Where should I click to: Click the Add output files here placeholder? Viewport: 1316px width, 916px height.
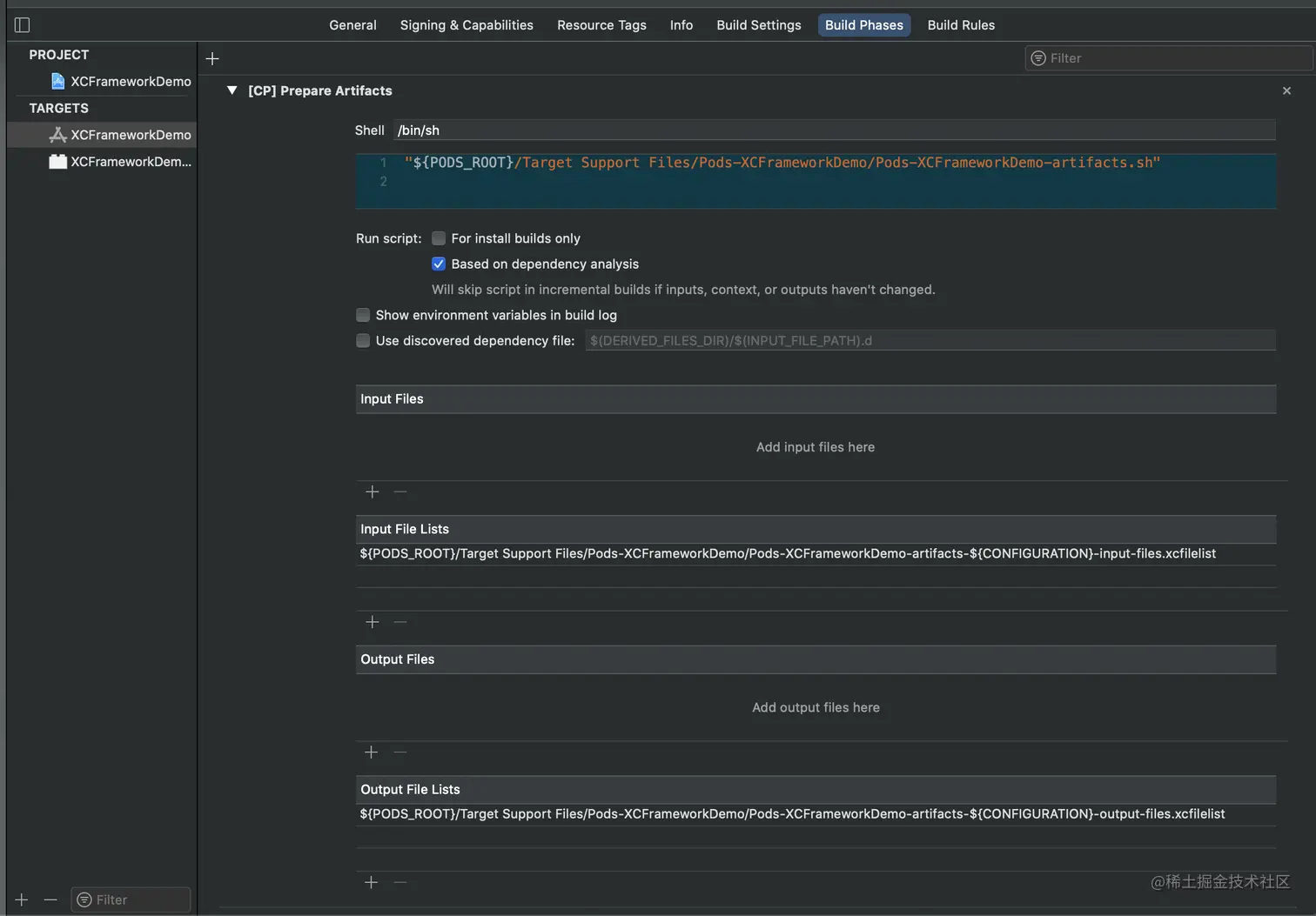816,707
